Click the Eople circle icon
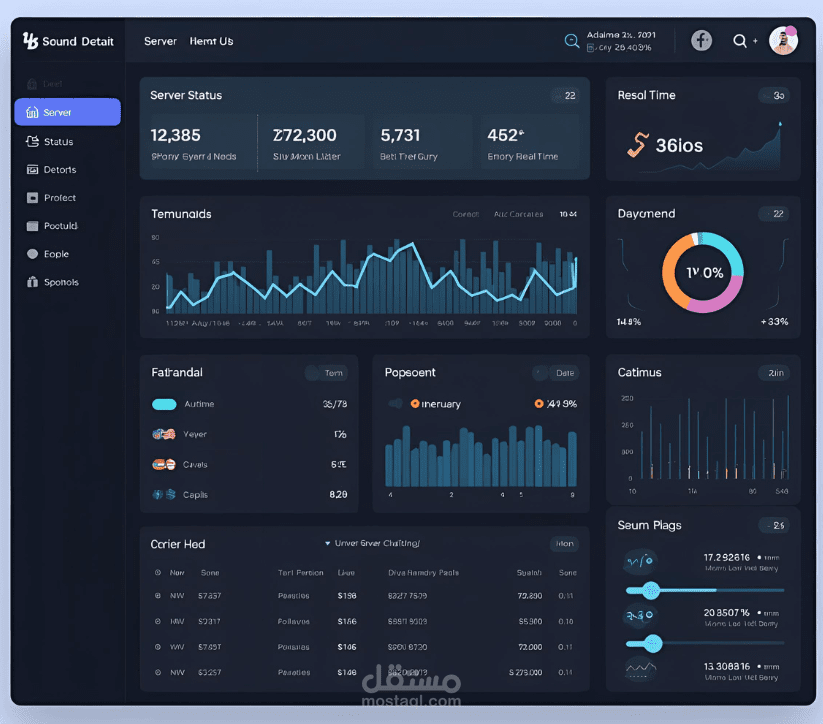This screenshot has width=823, height=724. pos(33,254)
